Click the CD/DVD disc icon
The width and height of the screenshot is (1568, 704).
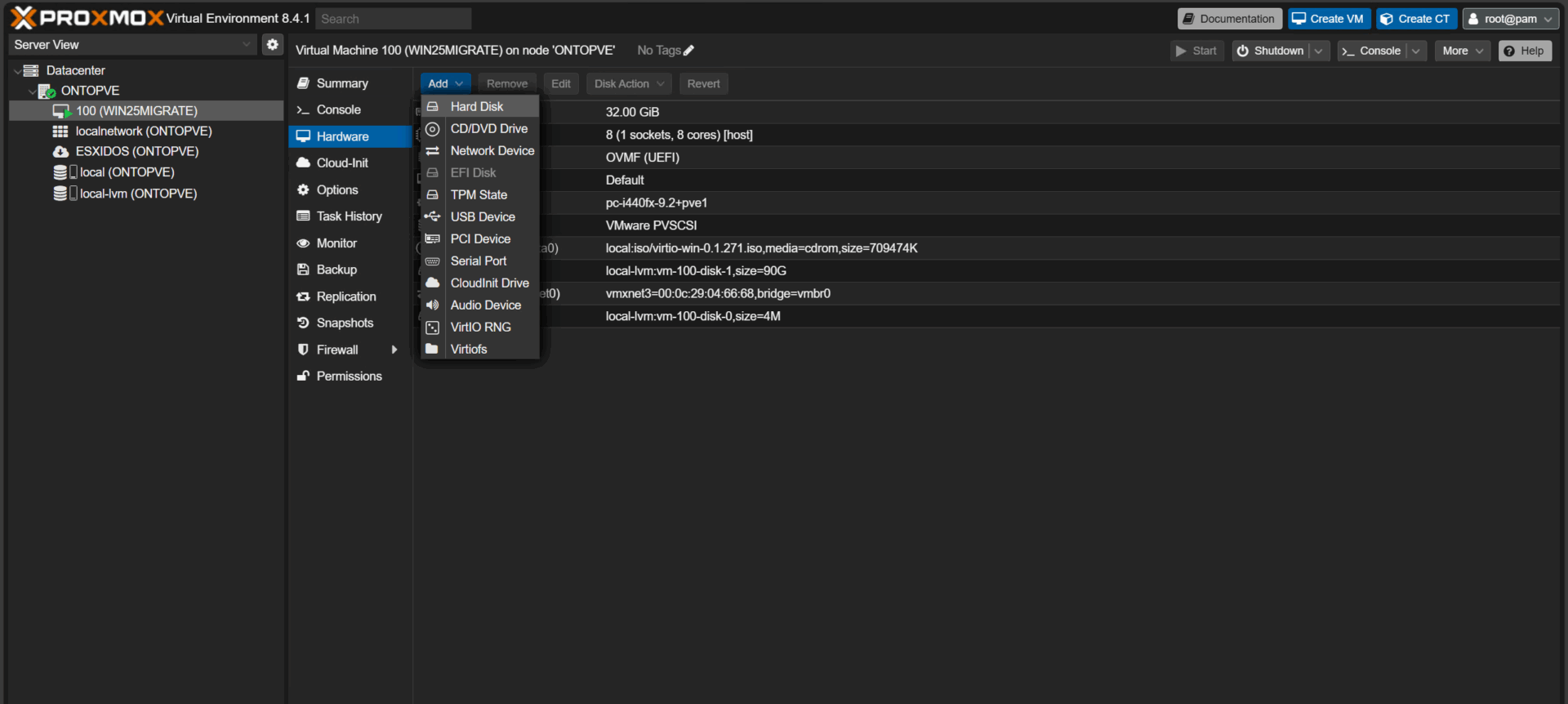coord(433,128)
